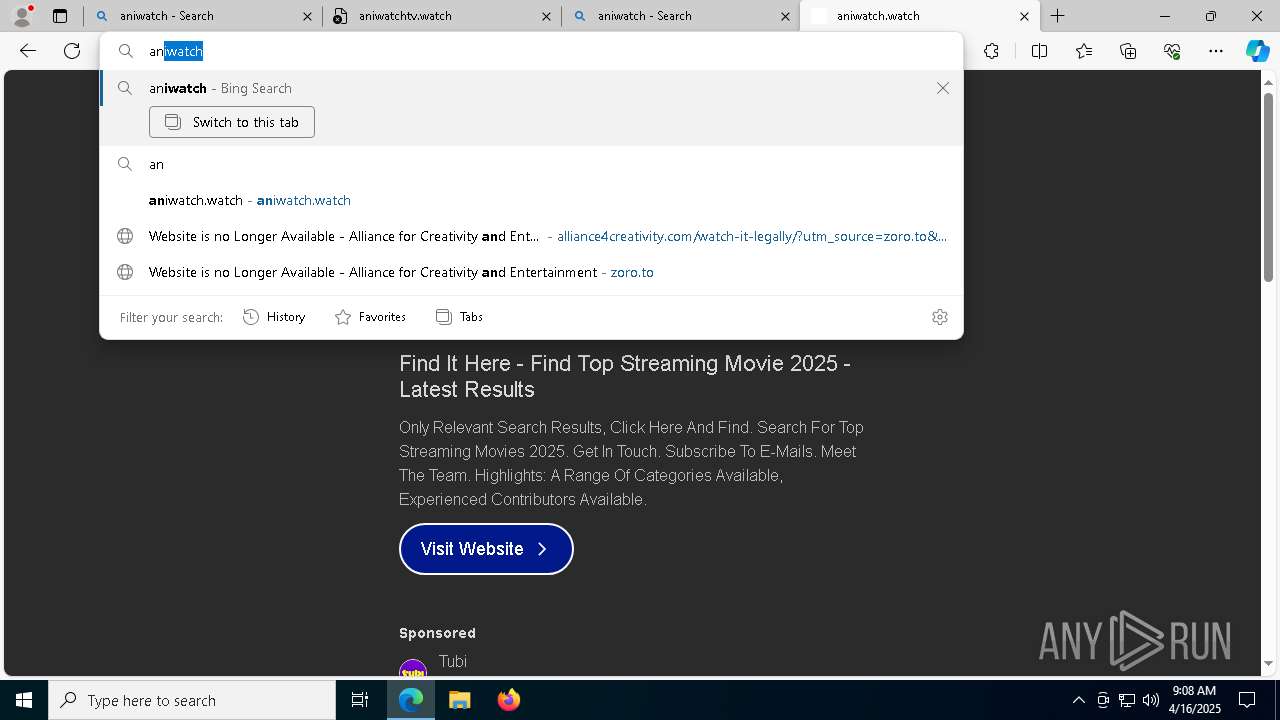Open Browser essentials heart icon
Screen dimensions: 1280x720
click(1172, 51)
